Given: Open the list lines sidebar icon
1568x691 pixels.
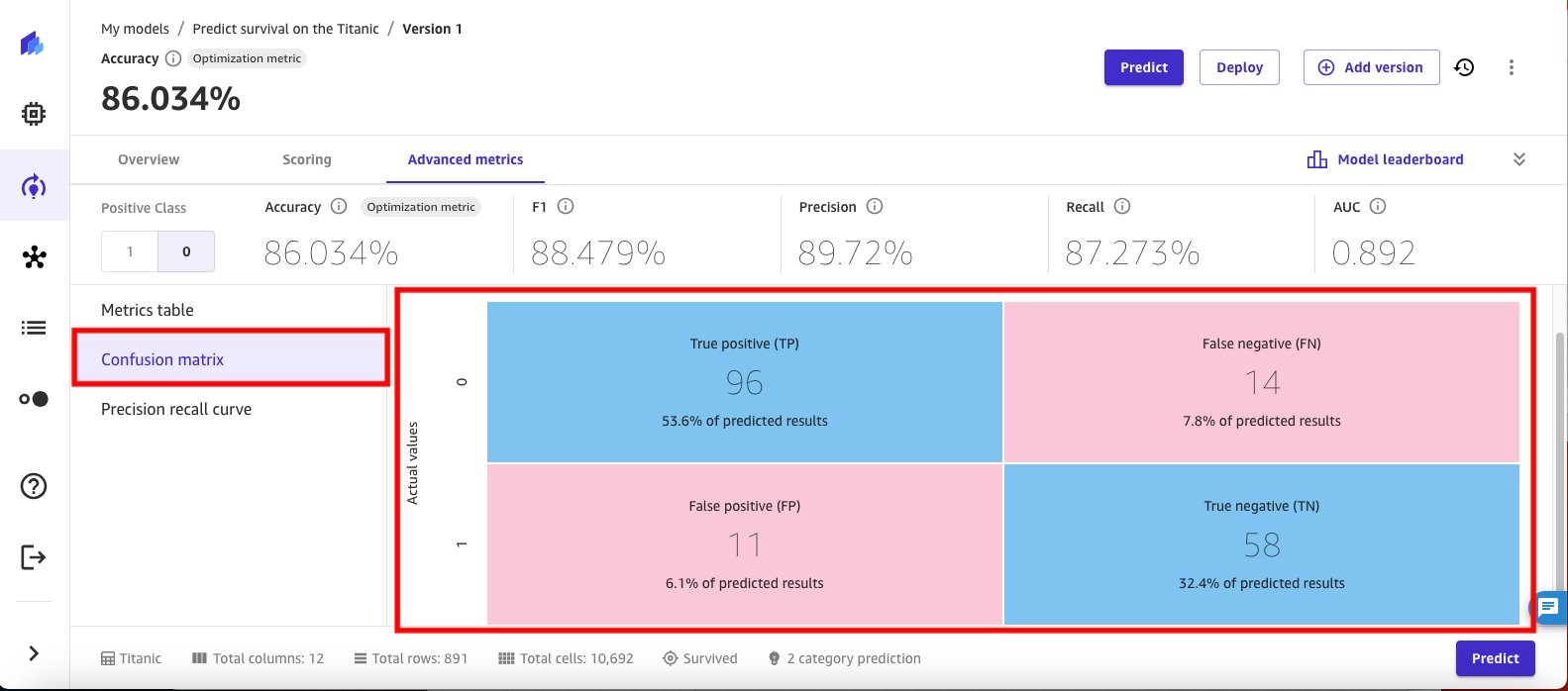Looking at the screenshot, I should [34, 328].
